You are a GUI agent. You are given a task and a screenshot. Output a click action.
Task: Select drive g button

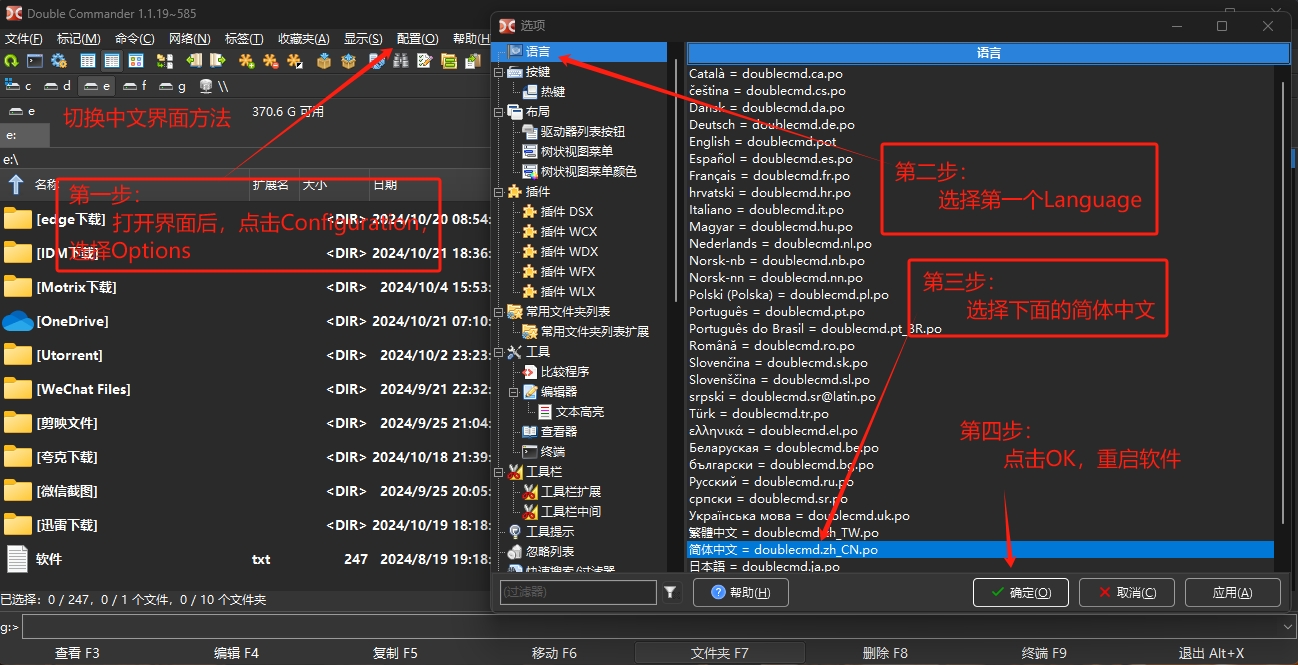172,86
